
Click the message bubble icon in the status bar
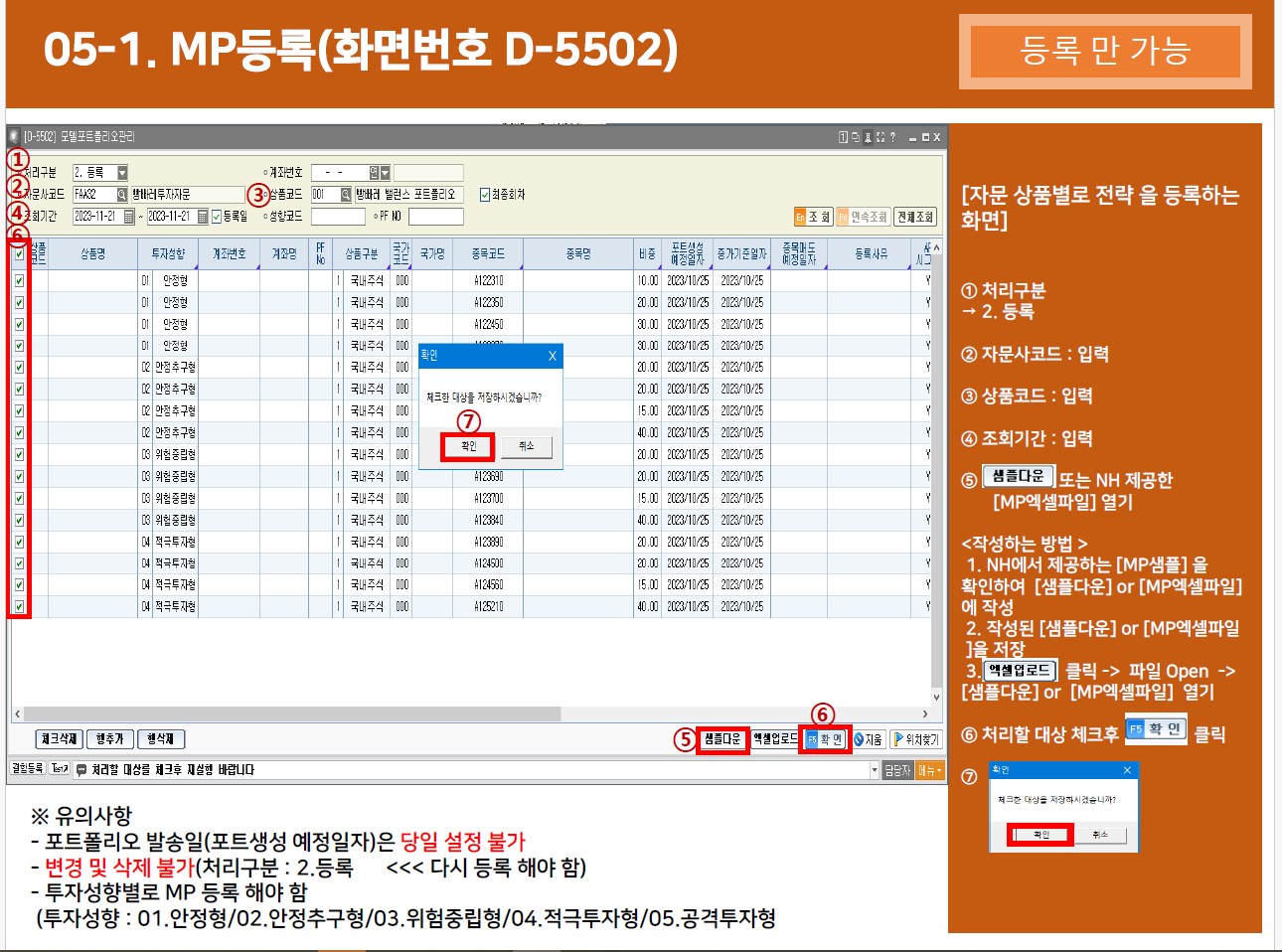point(81,770)
